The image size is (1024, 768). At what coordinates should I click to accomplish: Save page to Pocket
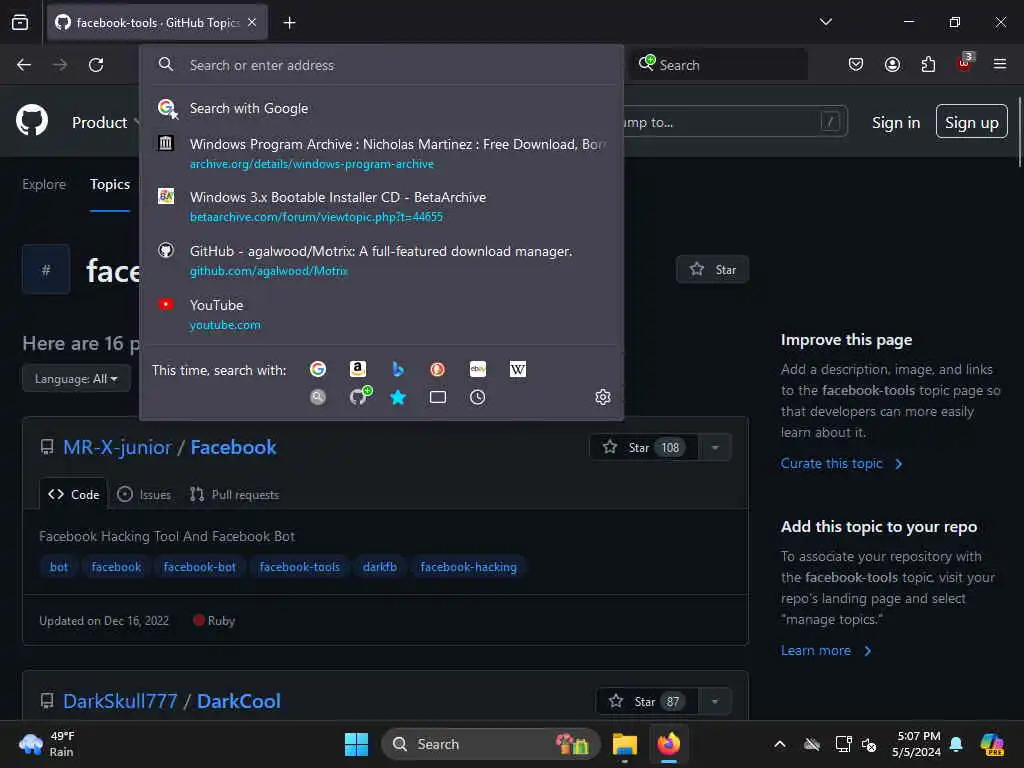click(856, 64)
